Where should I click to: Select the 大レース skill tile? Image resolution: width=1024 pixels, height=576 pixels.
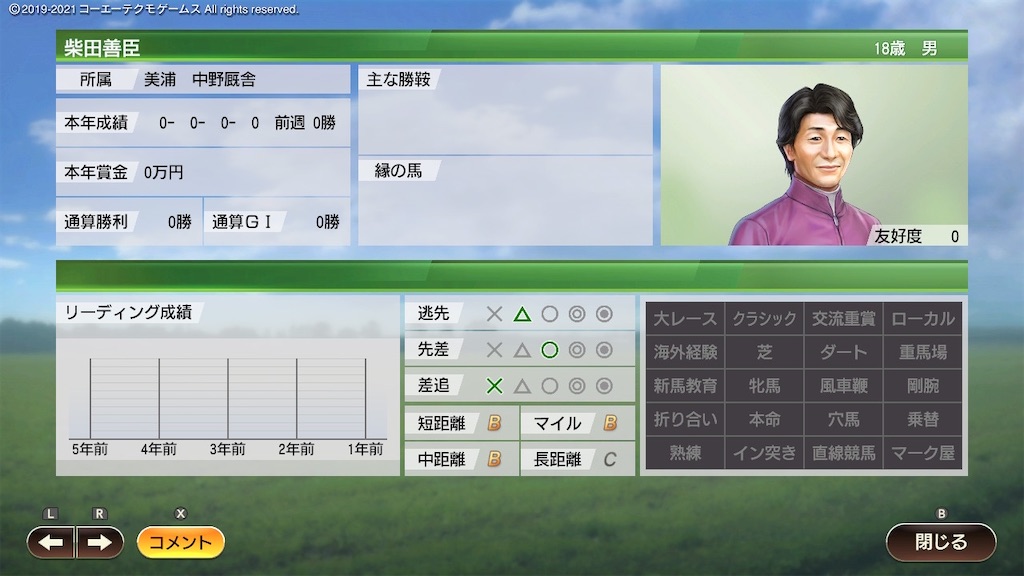point(685,319)
